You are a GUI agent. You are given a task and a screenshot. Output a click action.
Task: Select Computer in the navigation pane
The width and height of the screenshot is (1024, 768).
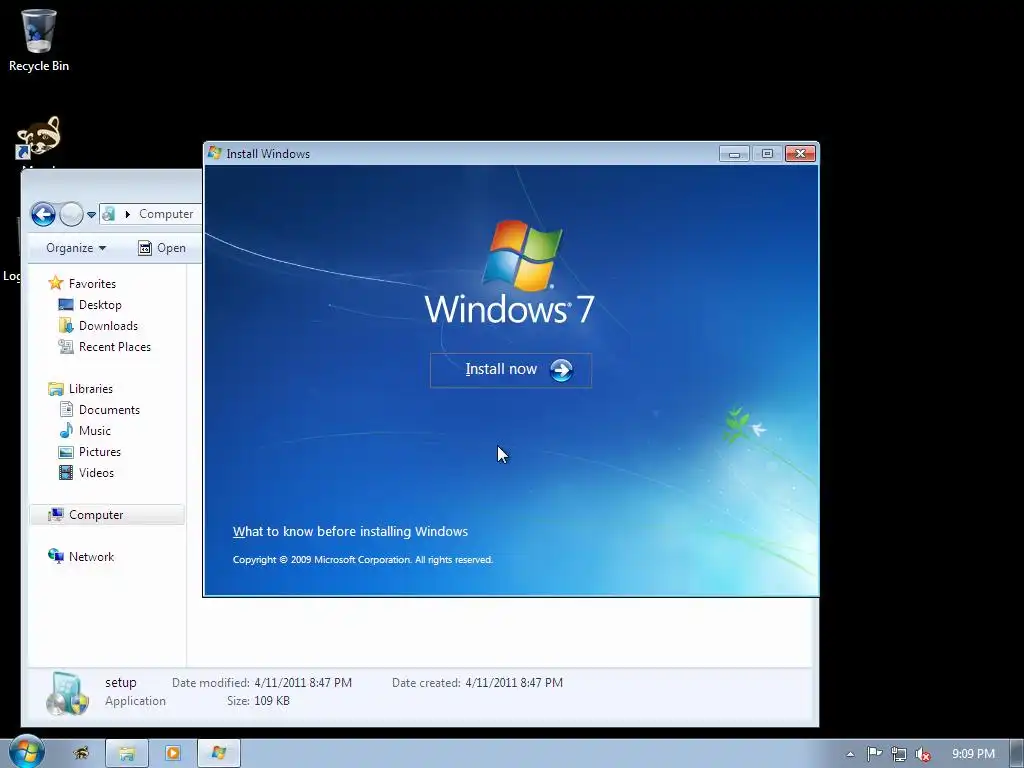click(107, 515)
